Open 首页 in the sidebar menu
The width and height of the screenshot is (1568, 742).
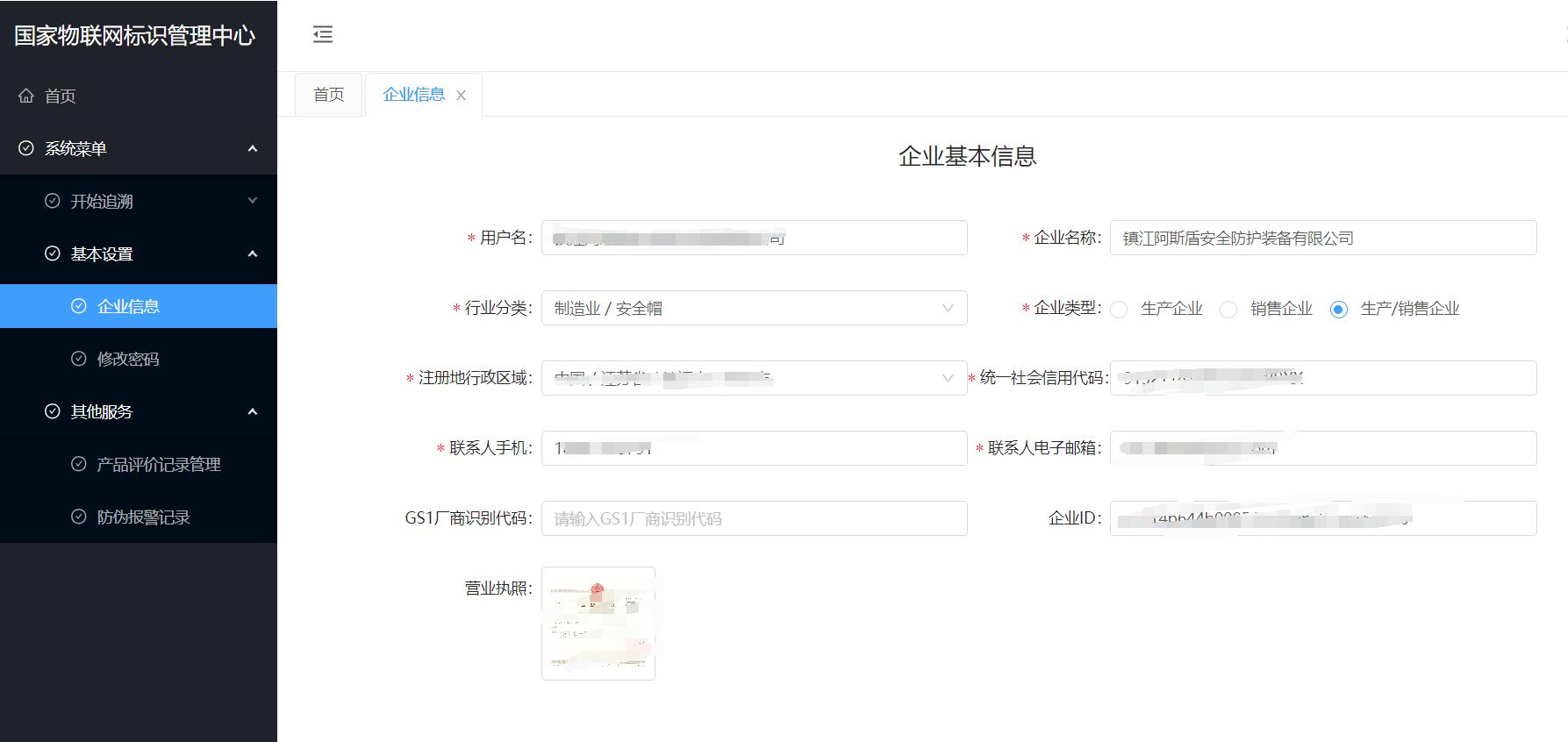point(139,96)
